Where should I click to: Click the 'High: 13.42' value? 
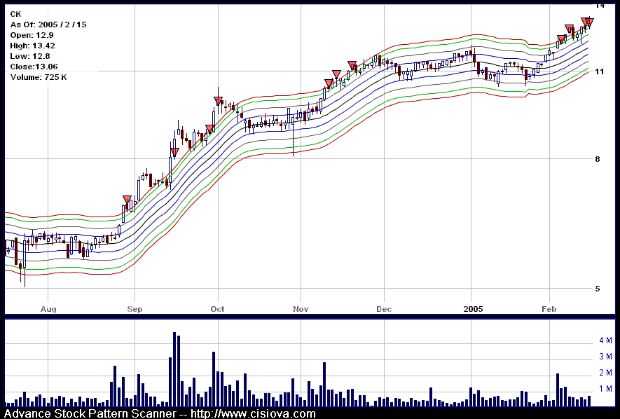32,45
